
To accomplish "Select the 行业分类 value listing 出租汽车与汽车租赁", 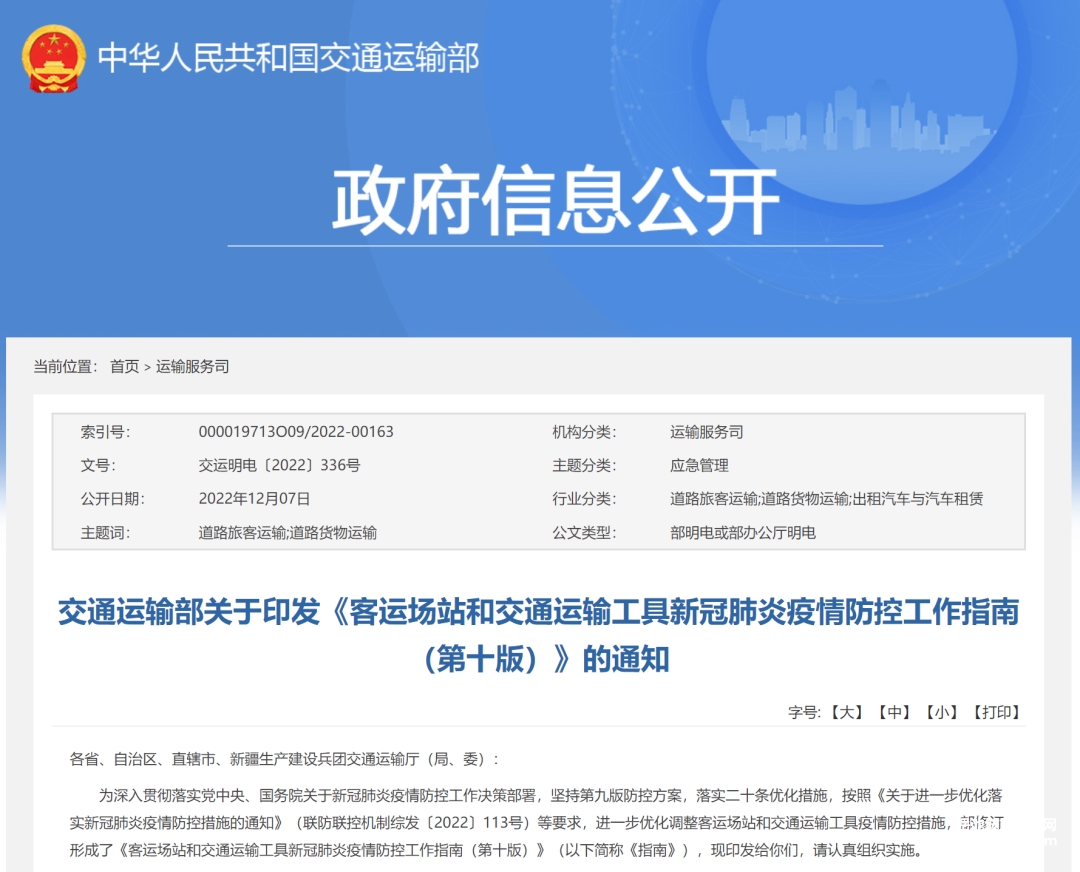I will 827,499.
